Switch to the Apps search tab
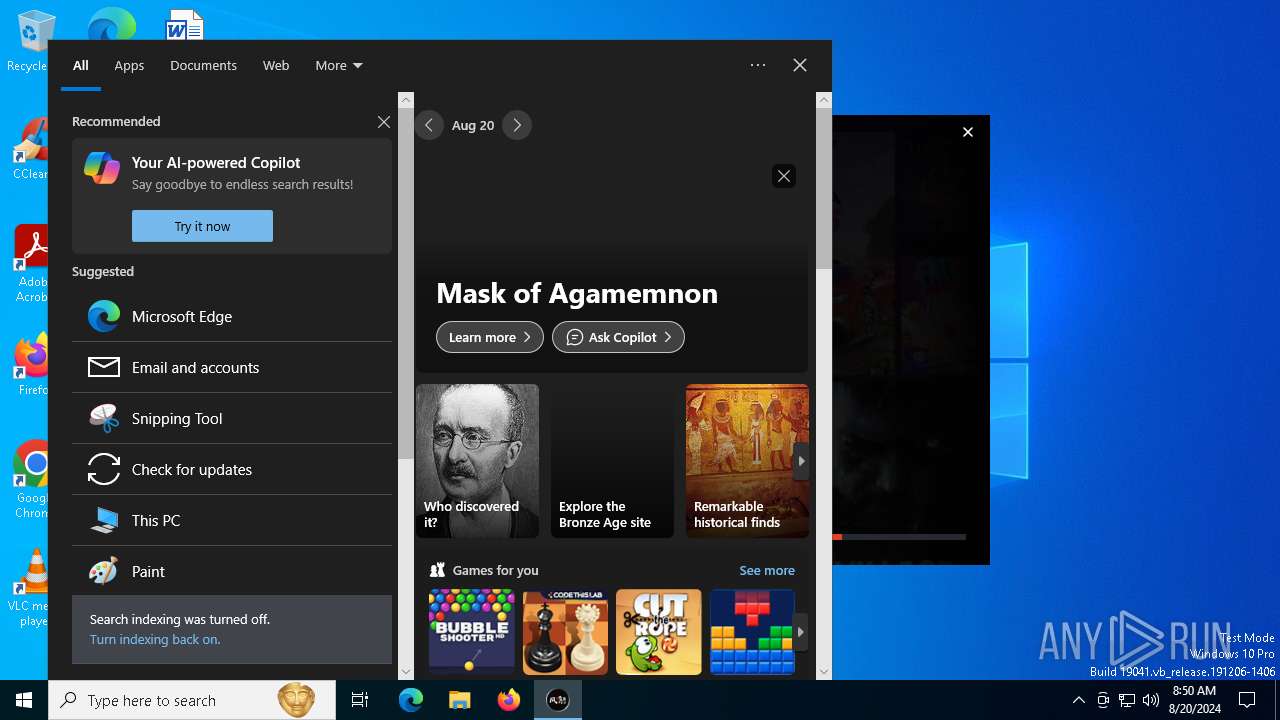This screenshot has width=1280, height=720. pos(129,65)
